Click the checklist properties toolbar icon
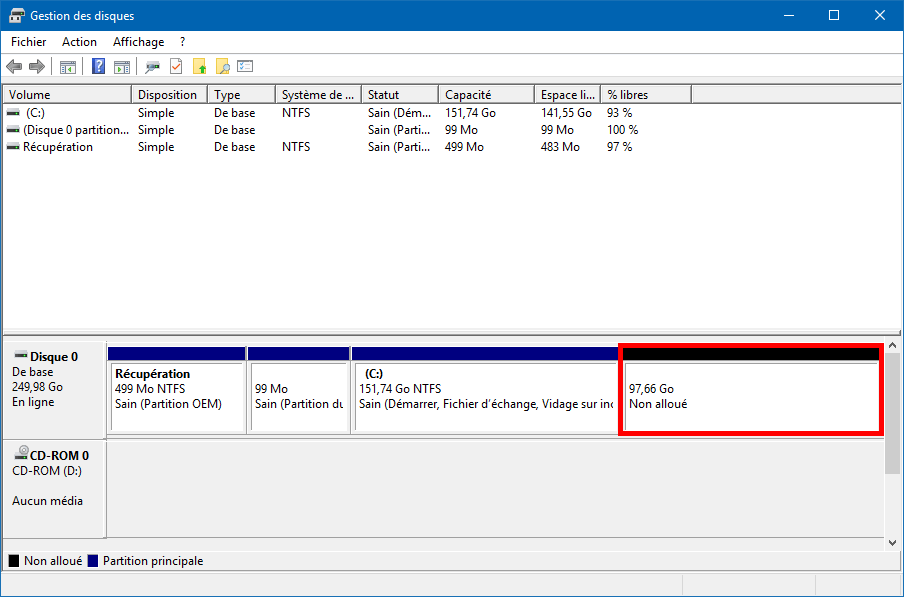The image size is (904, 597). coord(245,66)
